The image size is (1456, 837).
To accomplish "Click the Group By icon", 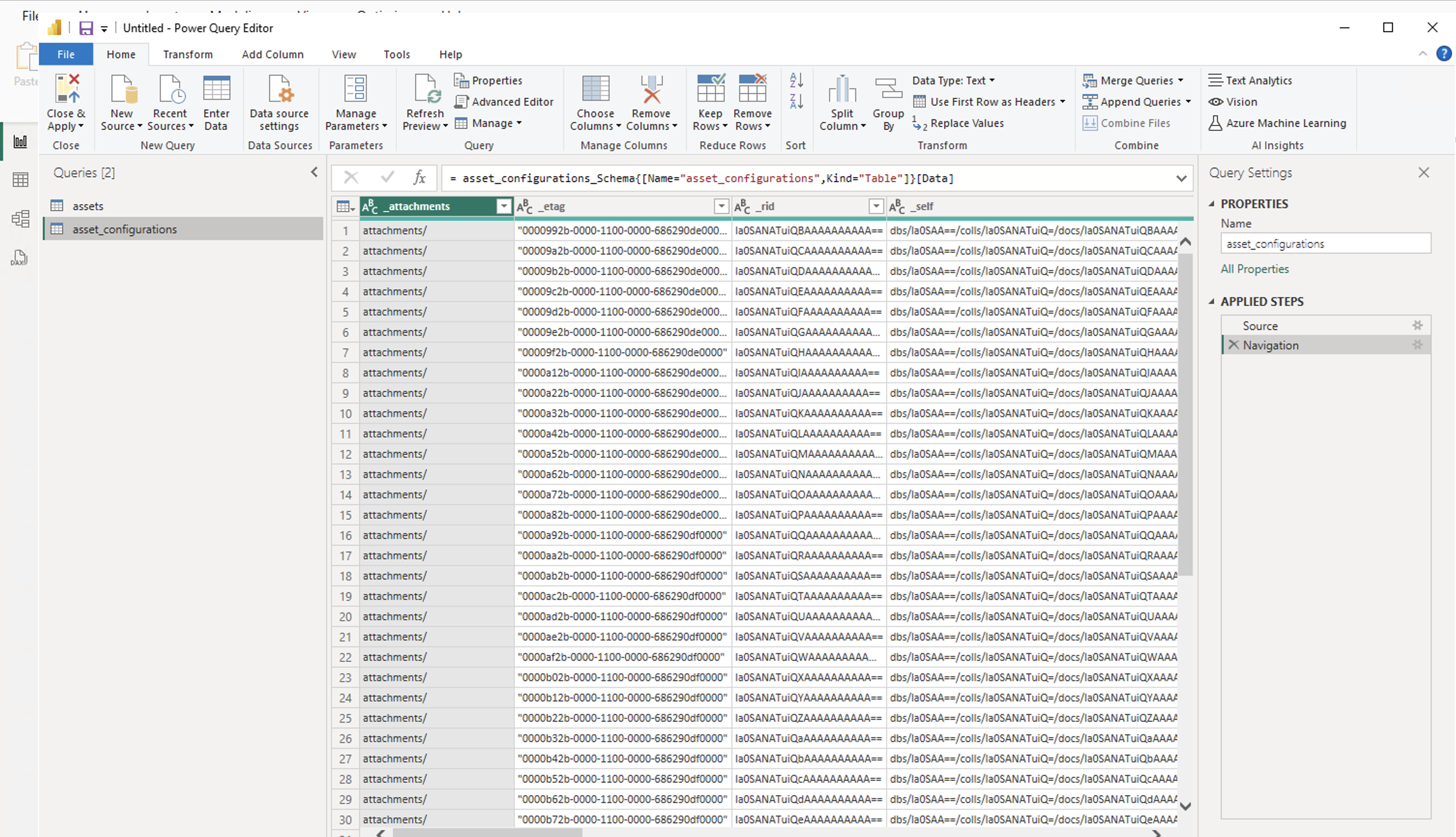I will click(x=889, y=89).
